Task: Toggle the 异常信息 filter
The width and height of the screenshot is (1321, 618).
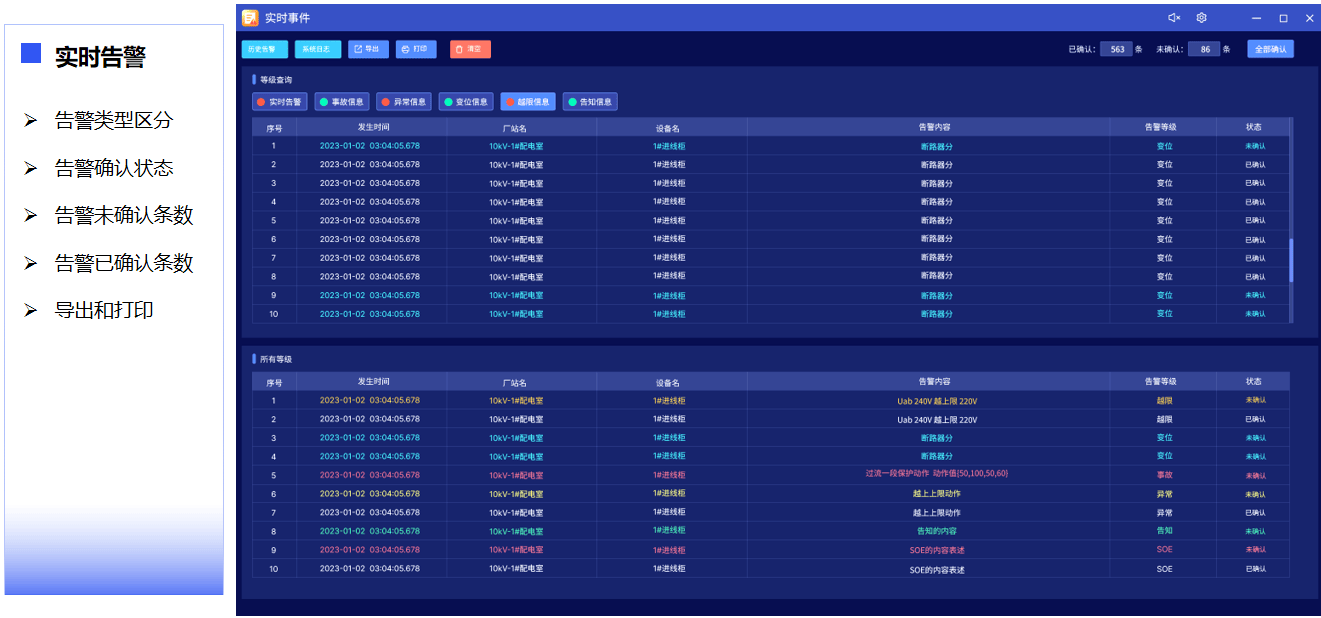Action: (x=404, y=102)
